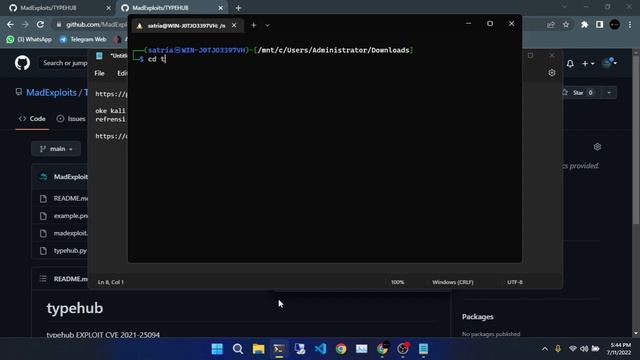The width and height of the screenshot is (640, 360).
Task: Click the GitHub search field
Action: pyautogui.click(x=64, y=63)
